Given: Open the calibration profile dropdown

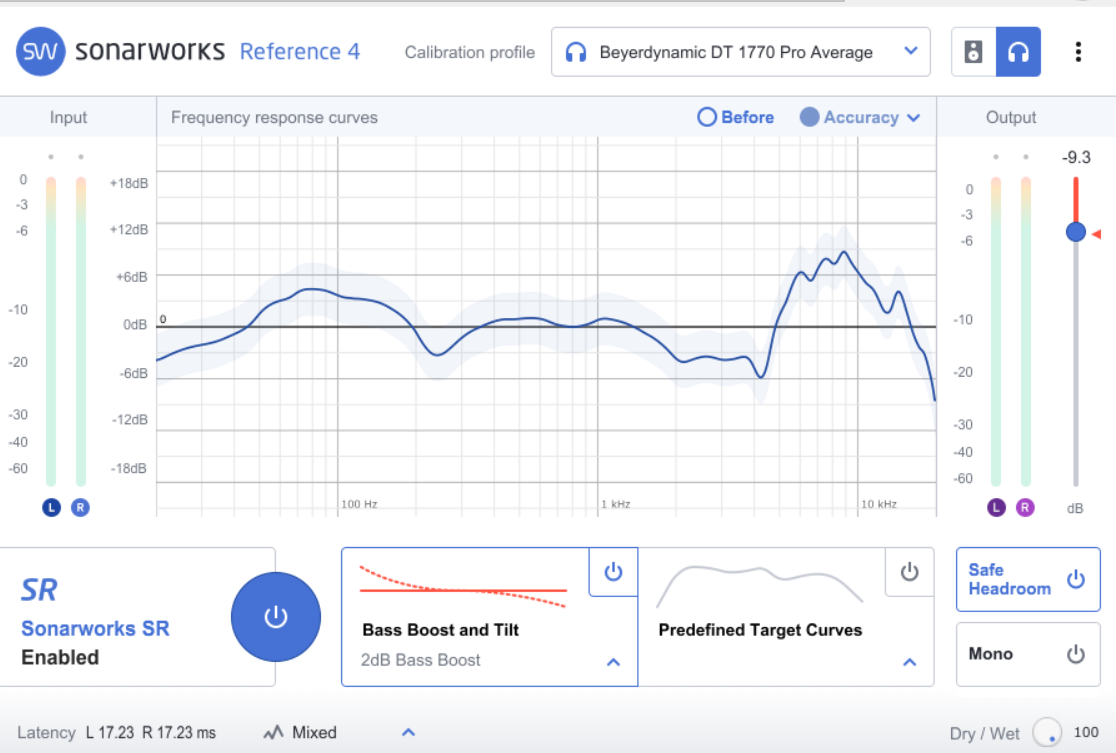Looking at the screenshot, I should click(x=740, y=51).
